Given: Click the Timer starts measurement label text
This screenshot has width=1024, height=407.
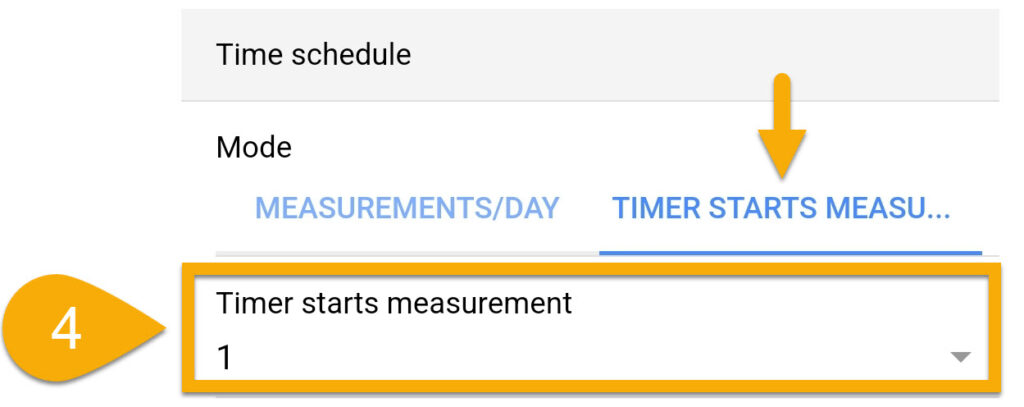Looking at the screenshot, I should coord(394,303).
